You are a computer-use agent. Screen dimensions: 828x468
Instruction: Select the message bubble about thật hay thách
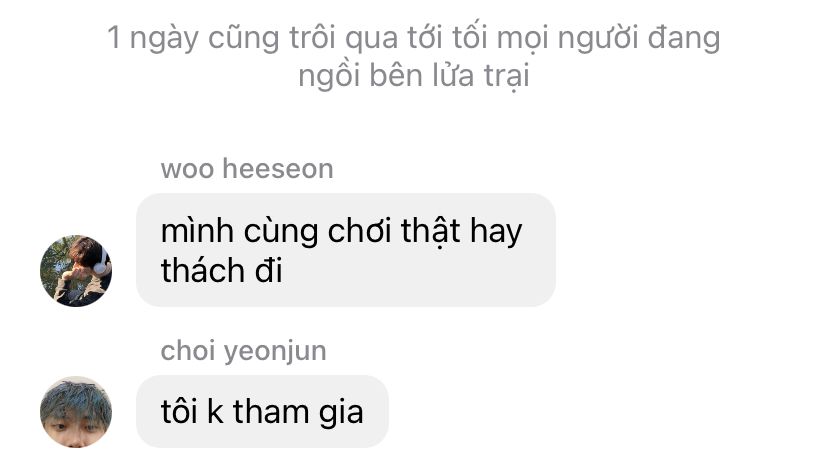346,250
